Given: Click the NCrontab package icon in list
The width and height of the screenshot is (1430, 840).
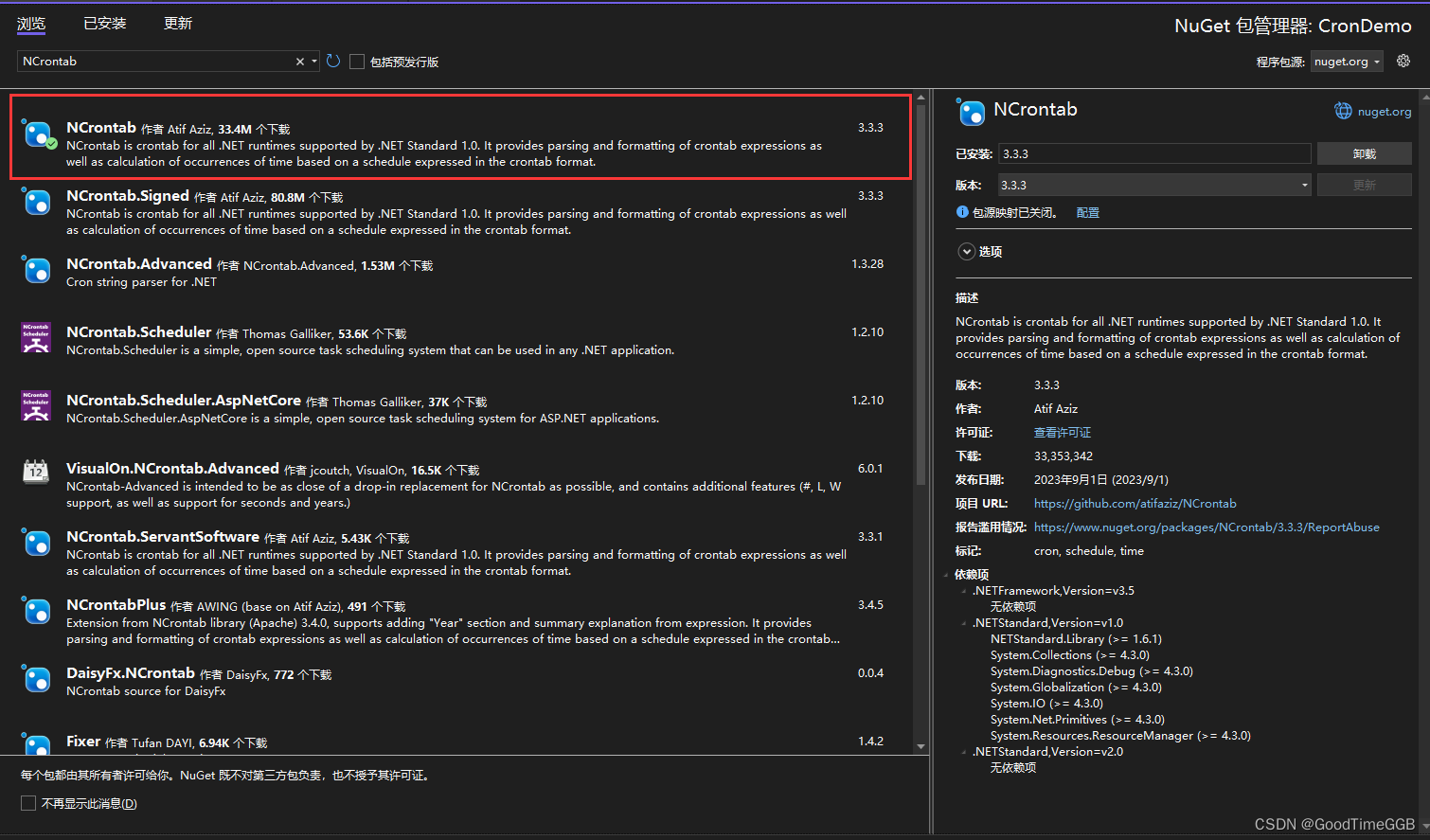Looking at the screenshot, I should 37,134.
